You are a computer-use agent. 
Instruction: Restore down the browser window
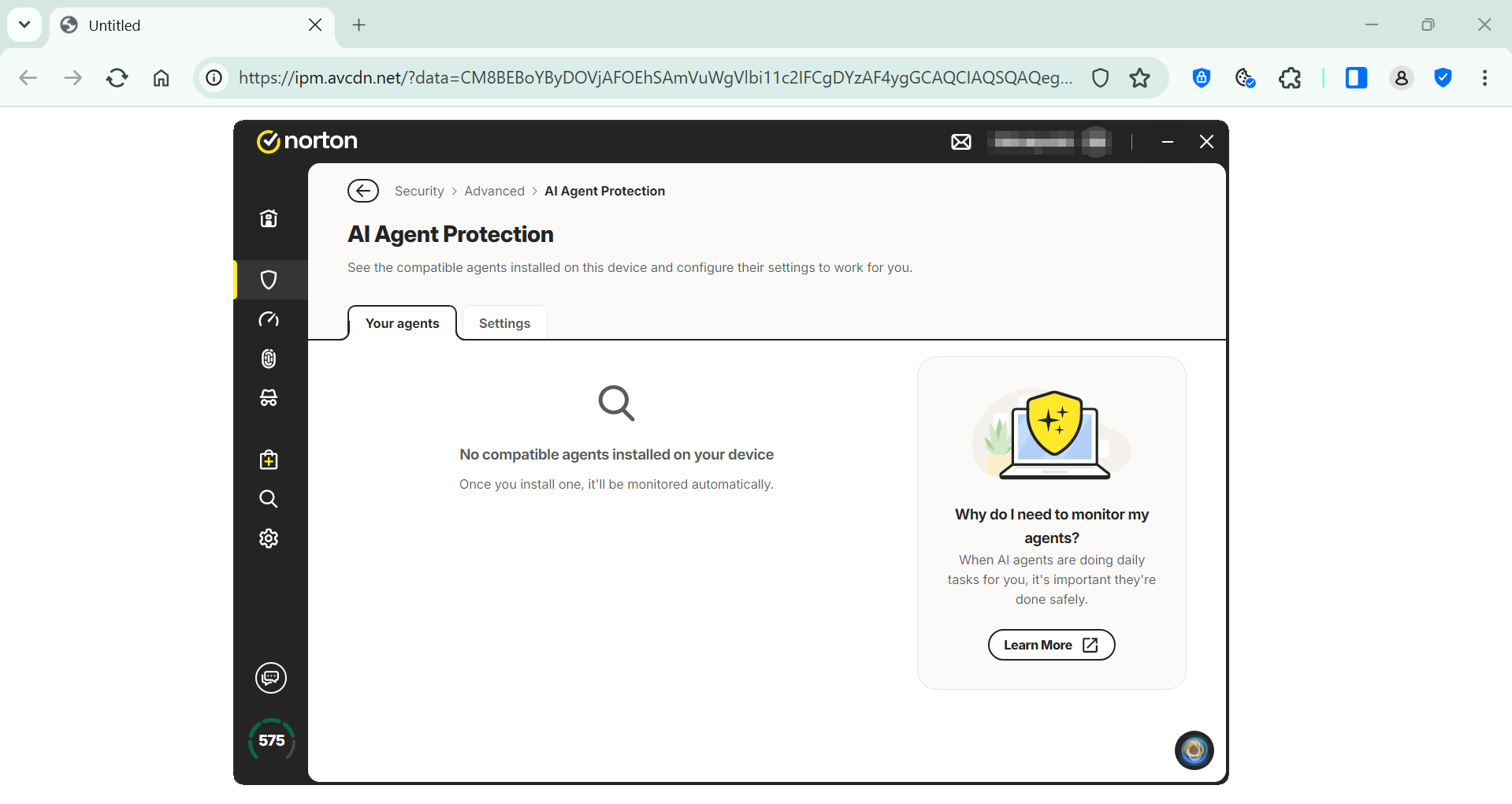(1428, 25)
